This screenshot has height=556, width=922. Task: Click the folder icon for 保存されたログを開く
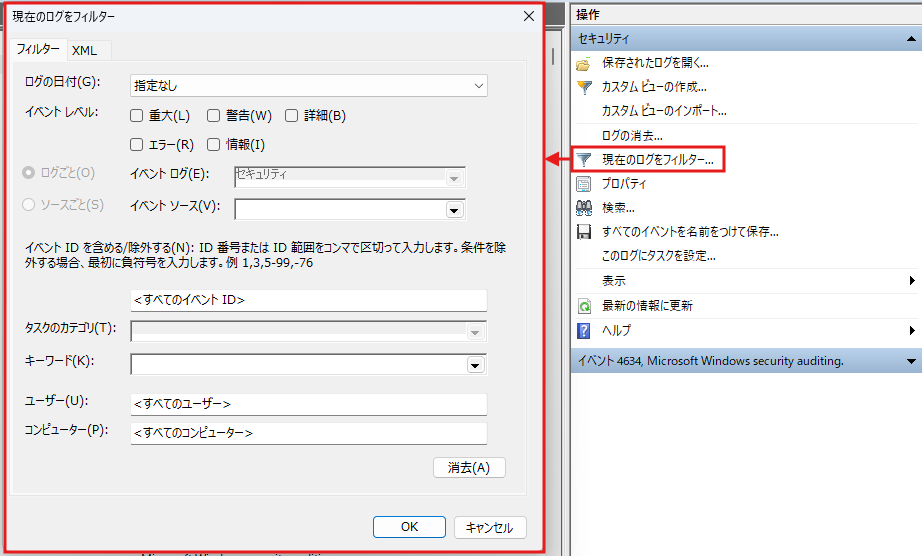pyautogui.click(x=584, y=63)
